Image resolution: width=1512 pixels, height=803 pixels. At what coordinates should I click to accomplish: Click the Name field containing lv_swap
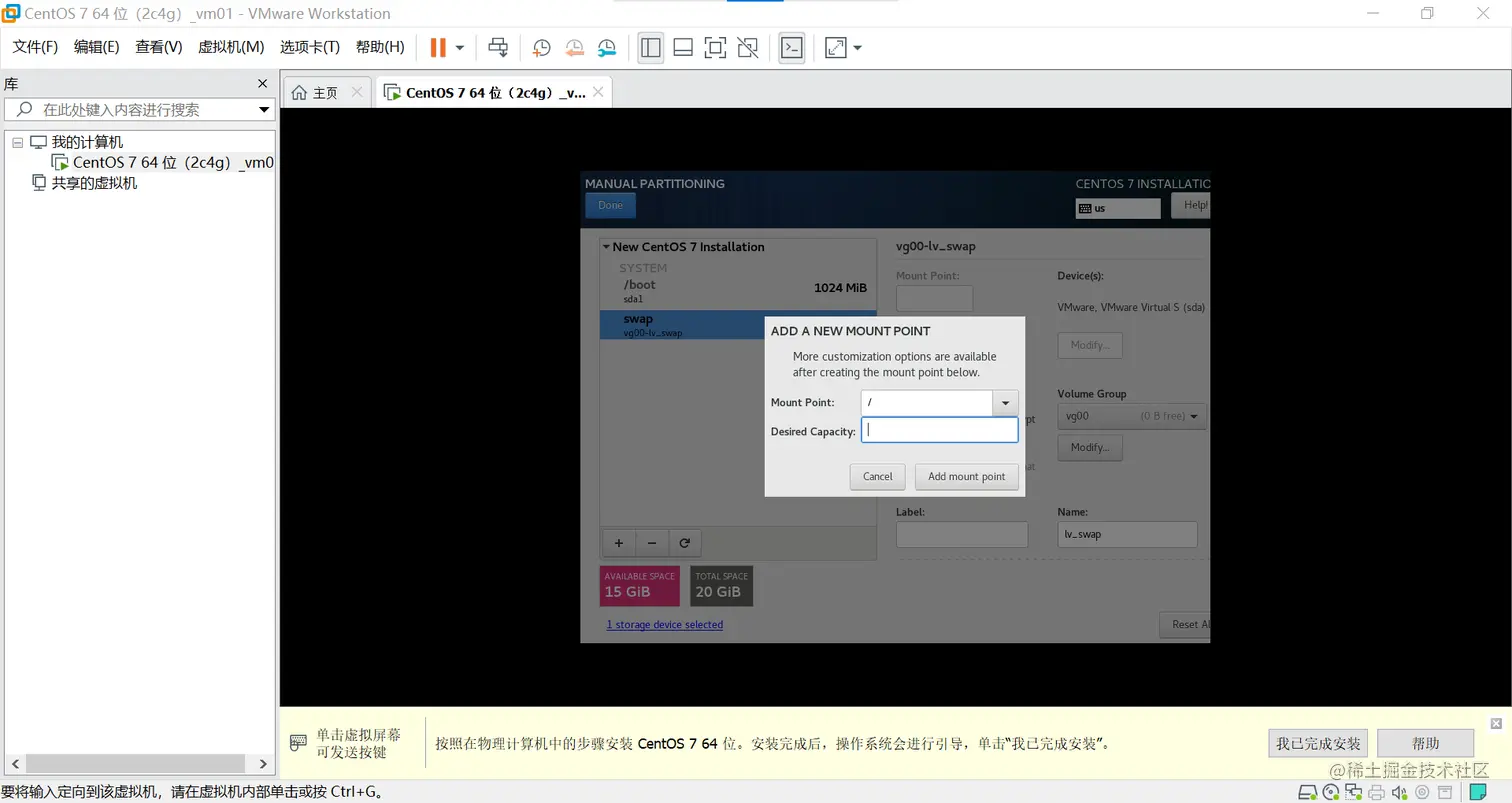coord(1127,534)
